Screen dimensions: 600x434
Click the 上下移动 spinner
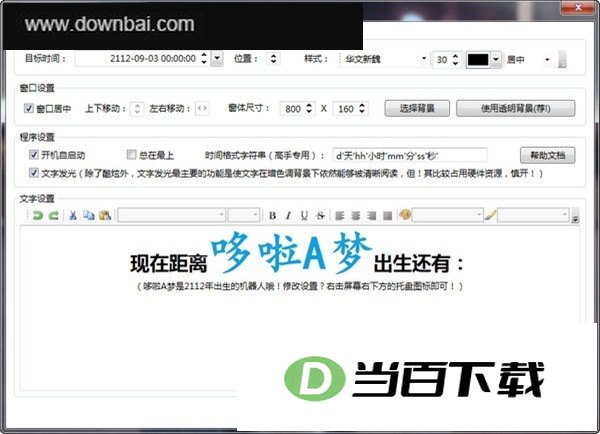coord(137,109)
